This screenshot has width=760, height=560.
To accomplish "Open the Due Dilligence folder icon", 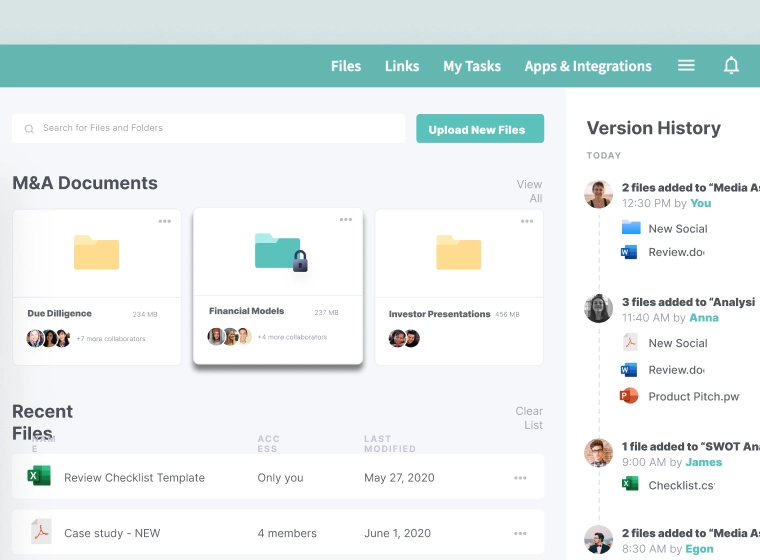I will (96, 252).
